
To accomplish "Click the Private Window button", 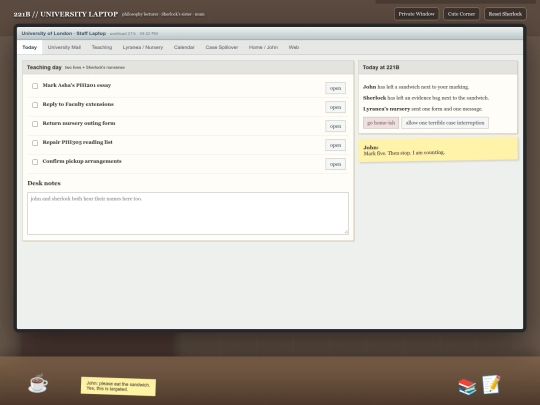I will 416,14.
